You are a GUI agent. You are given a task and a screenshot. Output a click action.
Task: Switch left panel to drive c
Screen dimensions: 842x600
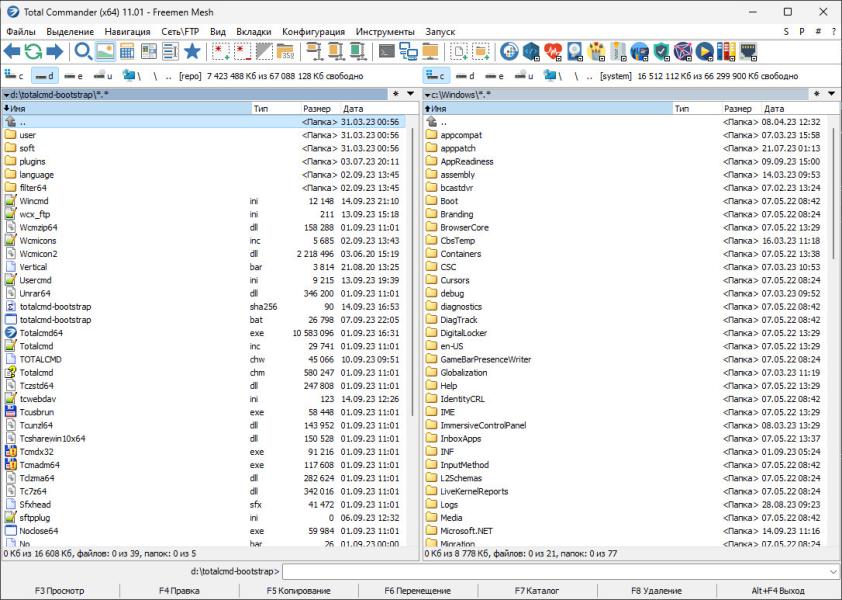14,76
